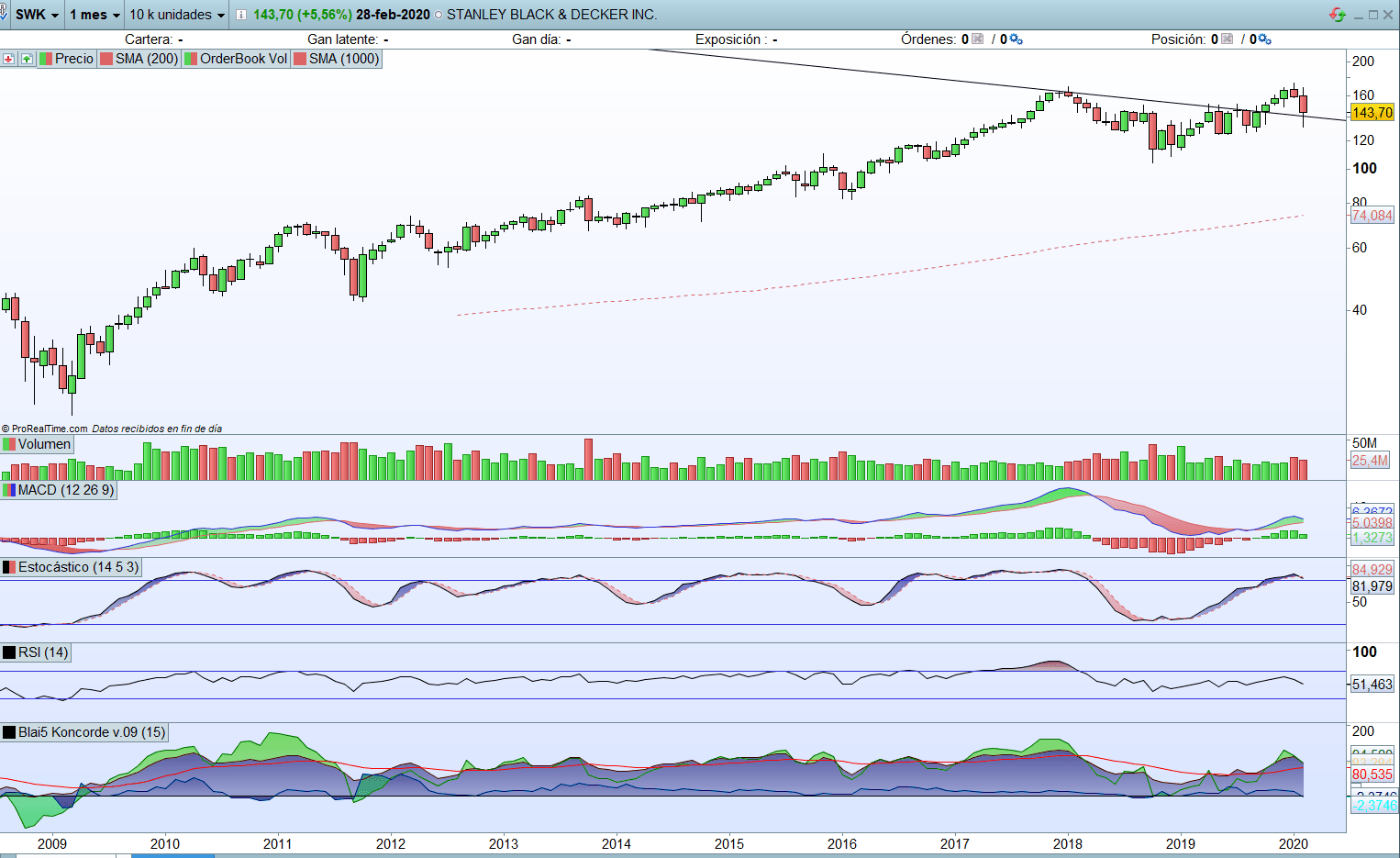Click the 'Órdenes:' label

point(928,39)
